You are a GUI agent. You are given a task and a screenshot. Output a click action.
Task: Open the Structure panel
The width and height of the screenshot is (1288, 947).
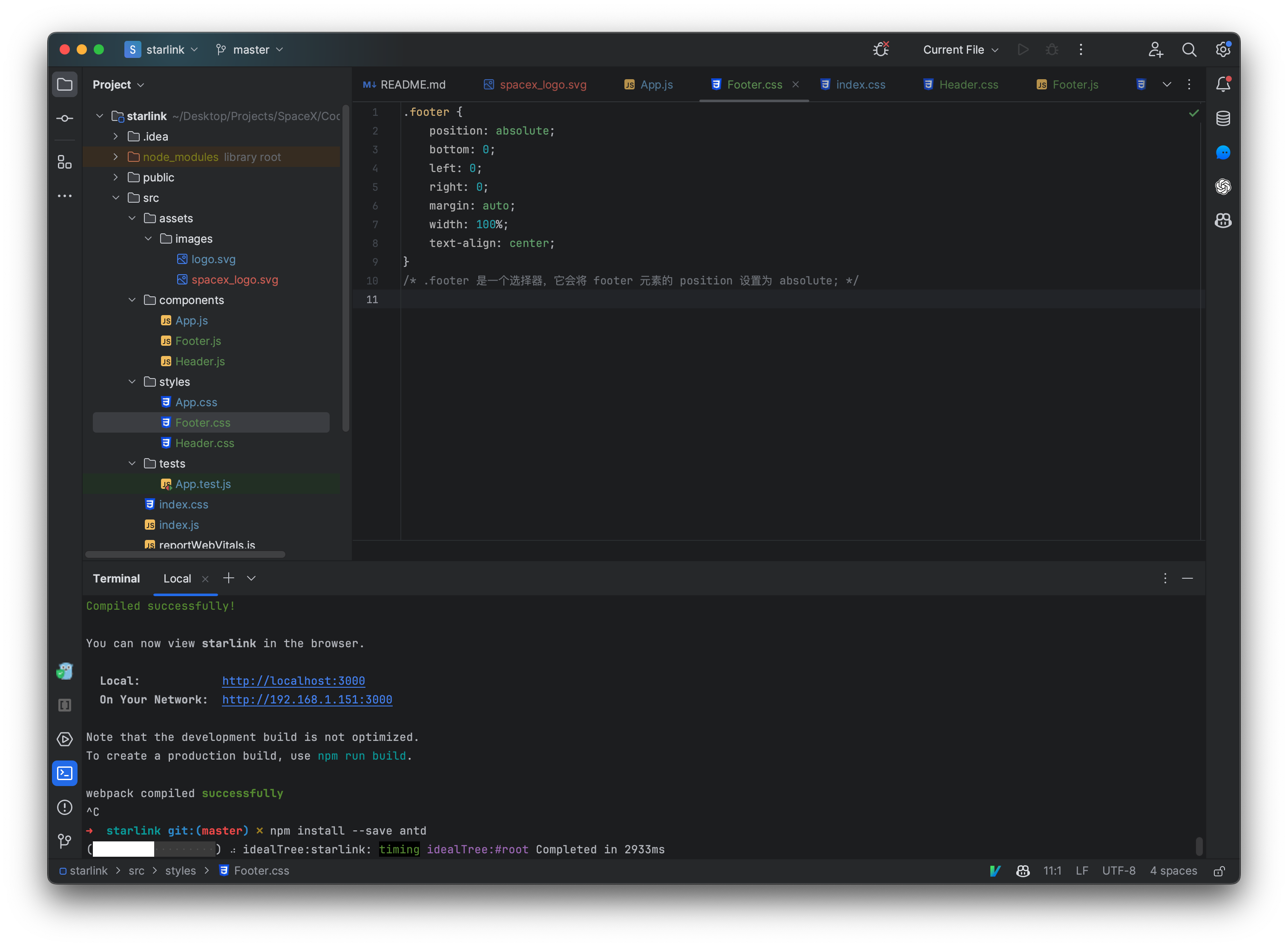coord(64,162)
